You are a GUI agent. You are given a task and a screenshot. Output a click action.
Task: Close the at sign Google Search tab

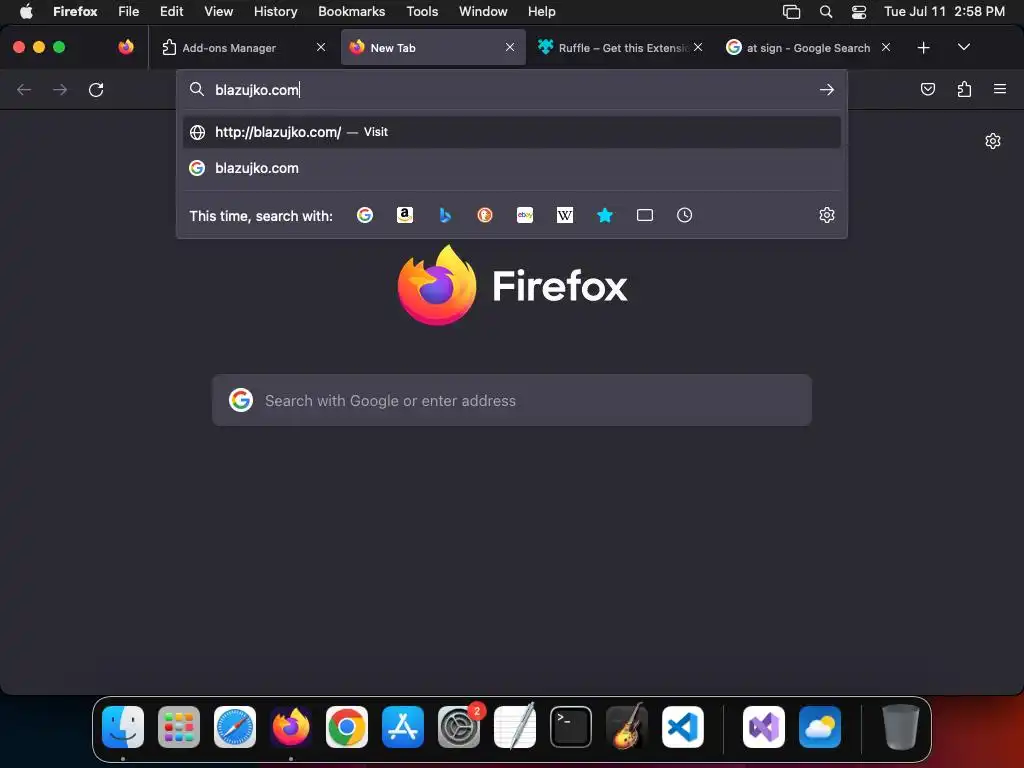(x=886, y=47)
